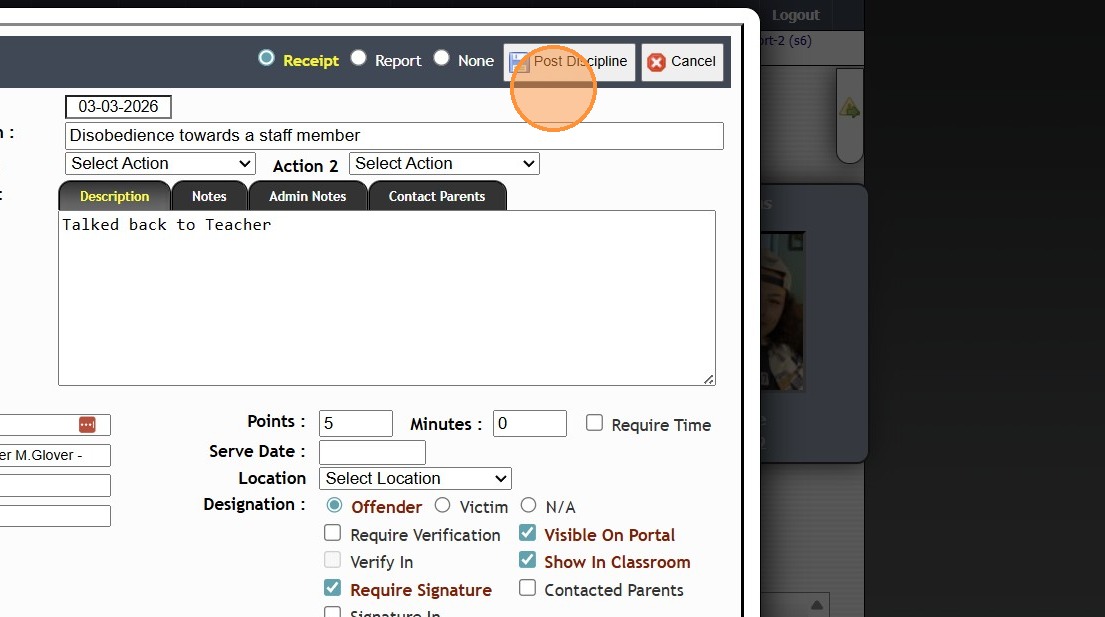Click the description text area
Screen dimensions: 1105x617
(x=387, y=298)
